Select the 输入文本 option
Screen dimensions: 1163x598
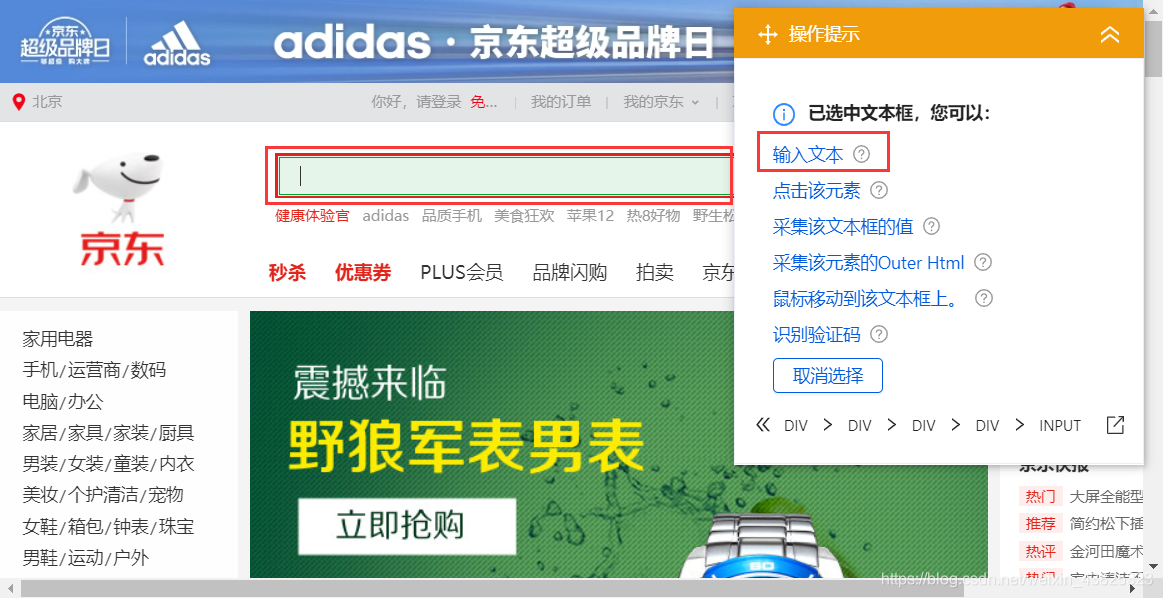pyautogui.click(x=808, y=155)
